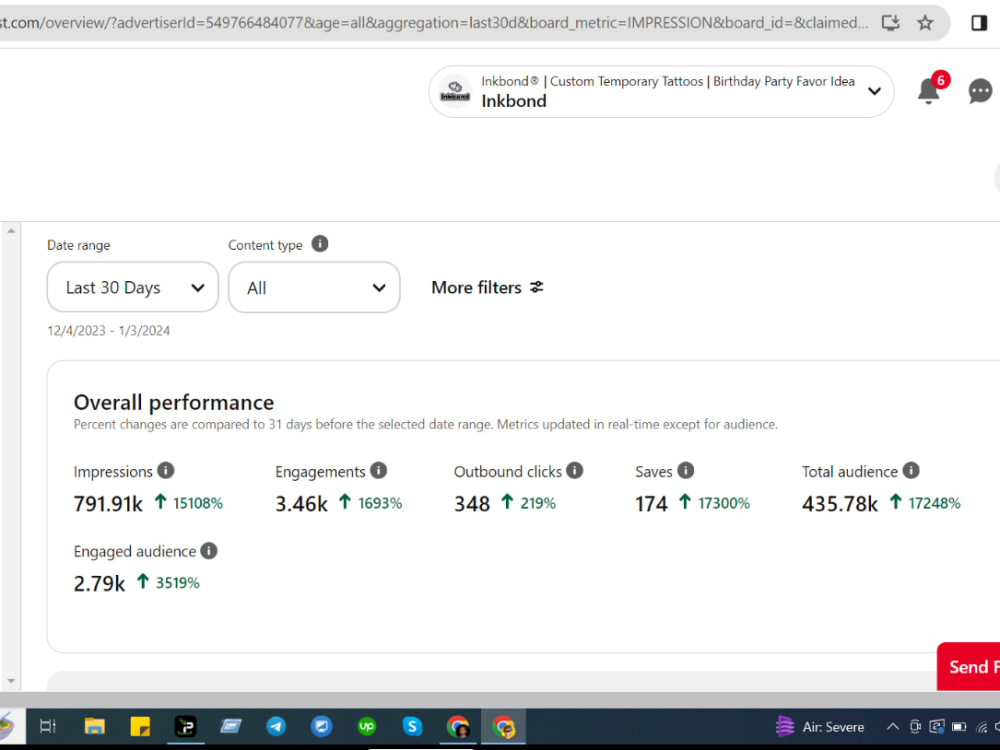Screen dimensions: 1000x750
Task: Open the browser side panel icon
Action: point(979,23)
